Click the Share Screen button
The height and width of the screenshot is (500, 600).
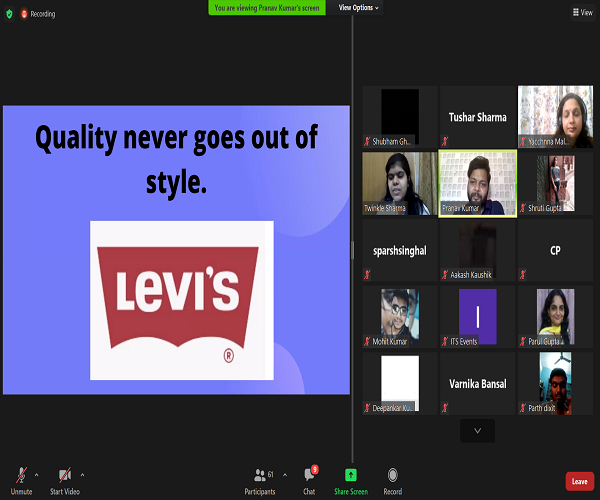point(351,482)
